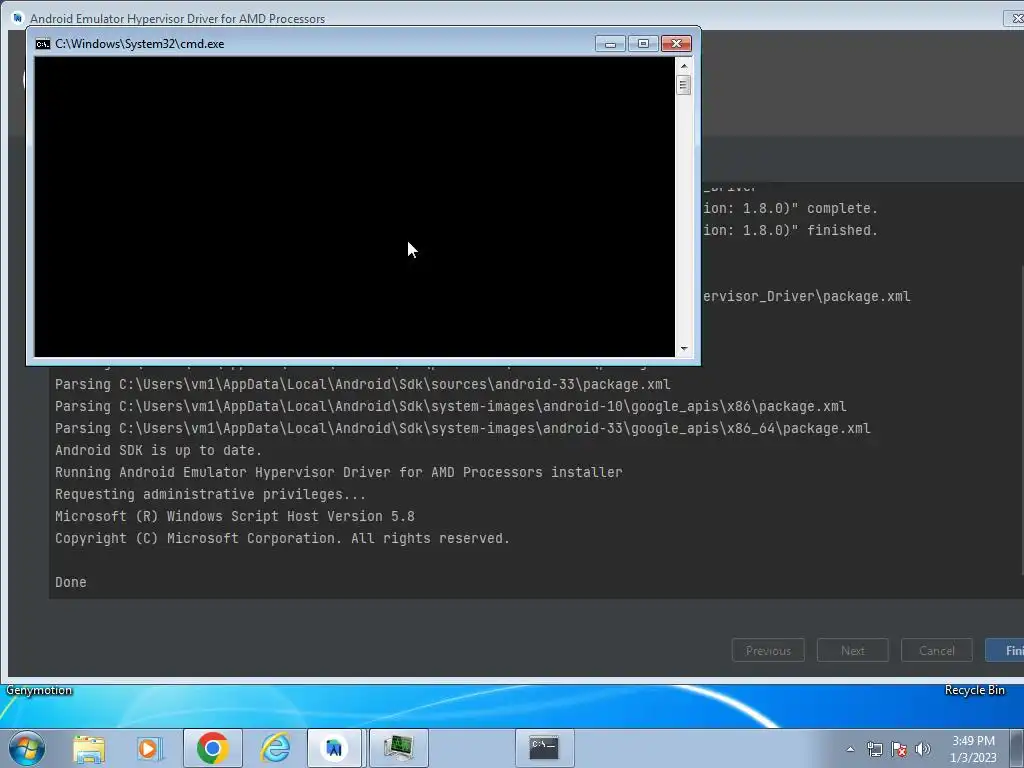
Task: Select the Genymotion desktop shortcut label
Action: point(39,690)
